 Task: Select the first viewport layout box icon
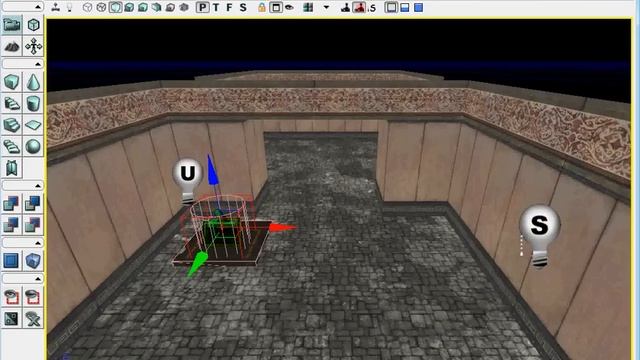[391, 7]
